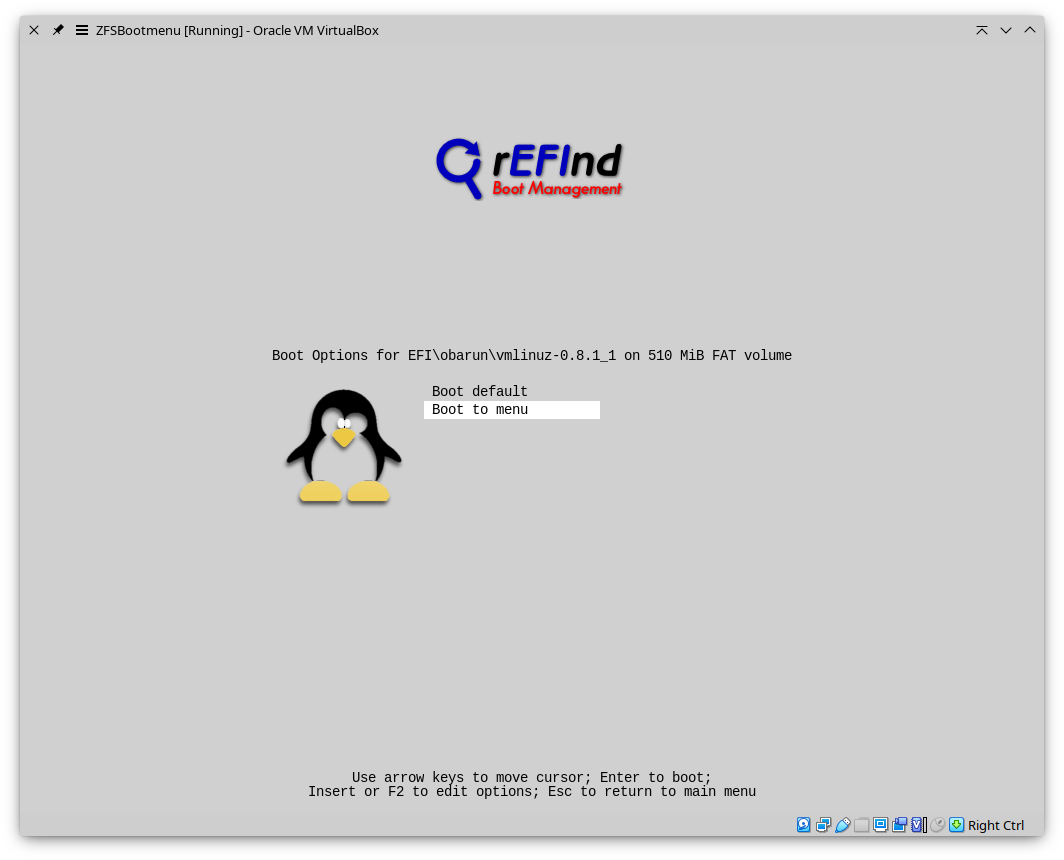Click the display settings status icon

(880, 825)
